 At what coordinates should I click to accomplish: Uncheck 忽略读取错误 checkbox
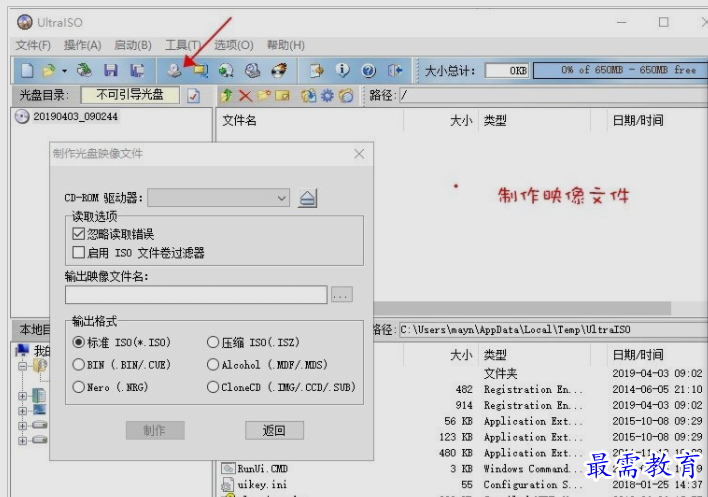(79, 234)
